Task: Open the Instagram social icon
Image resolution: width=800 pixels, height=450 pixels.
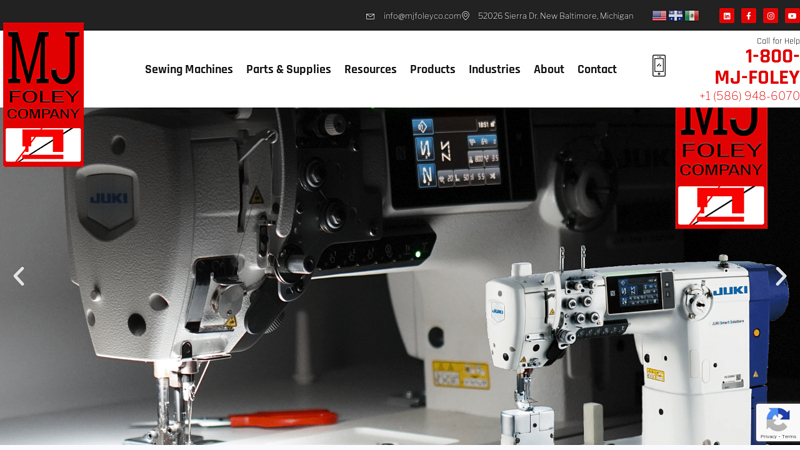Action: pos(770,16)
